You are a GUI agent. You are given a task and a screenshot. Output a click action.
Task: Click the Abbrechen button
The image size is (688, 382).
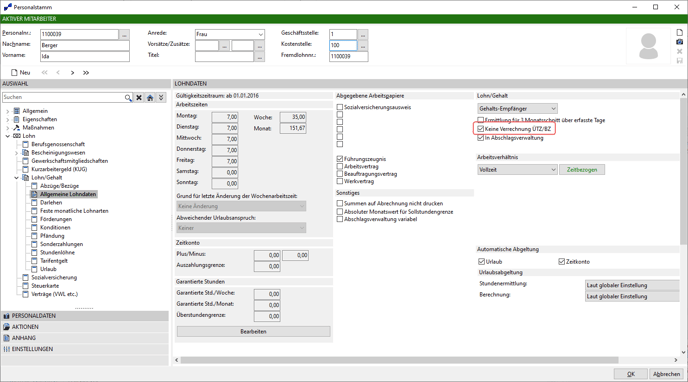pyautogui.click(x=666, y=374)
